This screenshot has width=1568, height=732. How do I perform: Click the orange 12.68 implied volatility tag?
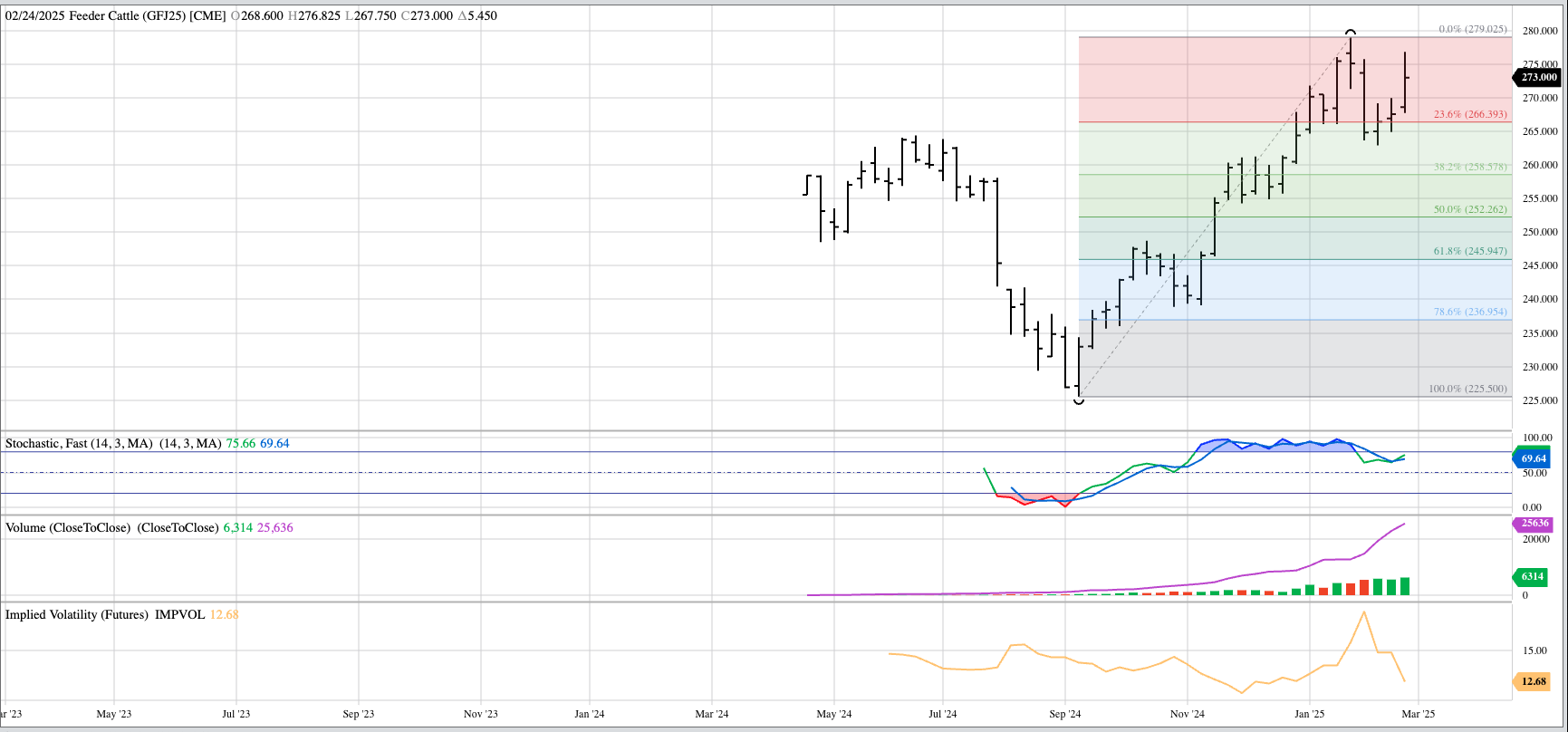1533,681
